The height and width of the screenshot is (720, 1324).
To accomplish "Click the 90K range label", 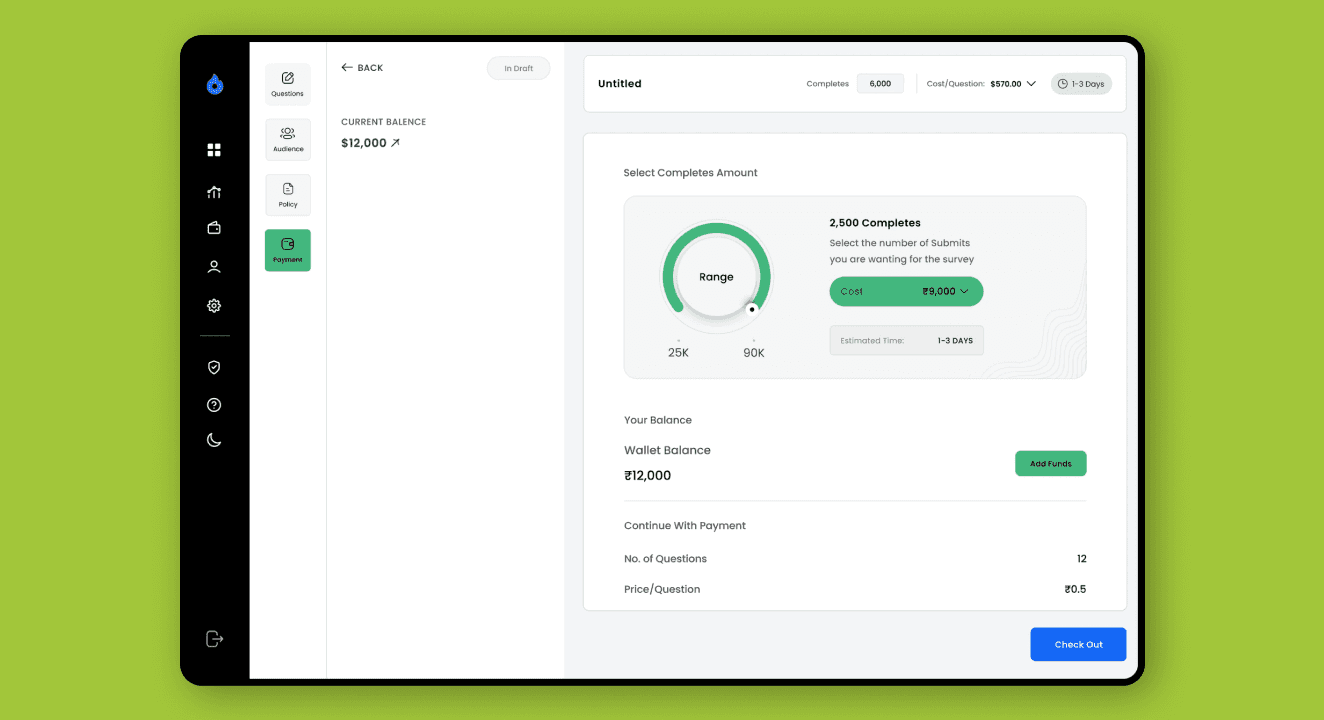I will [x=754, y=353].
